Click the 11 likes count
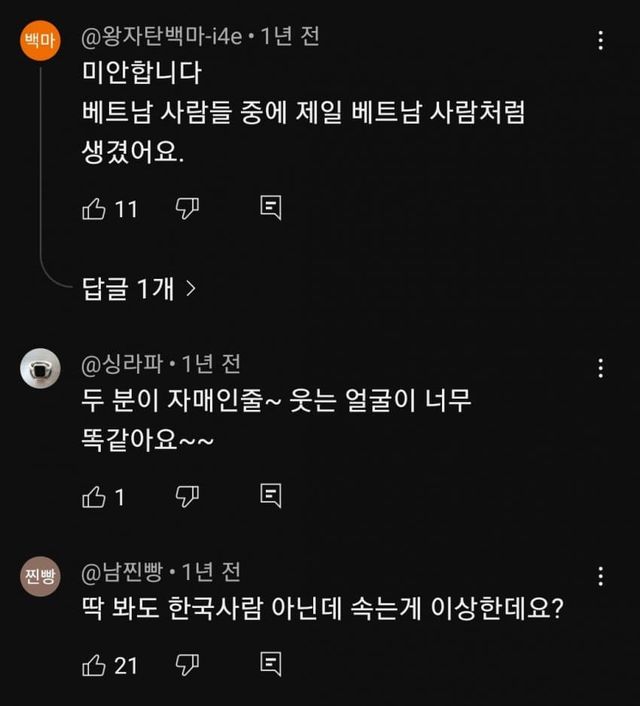The image size is (640, 706). (126, 209)
